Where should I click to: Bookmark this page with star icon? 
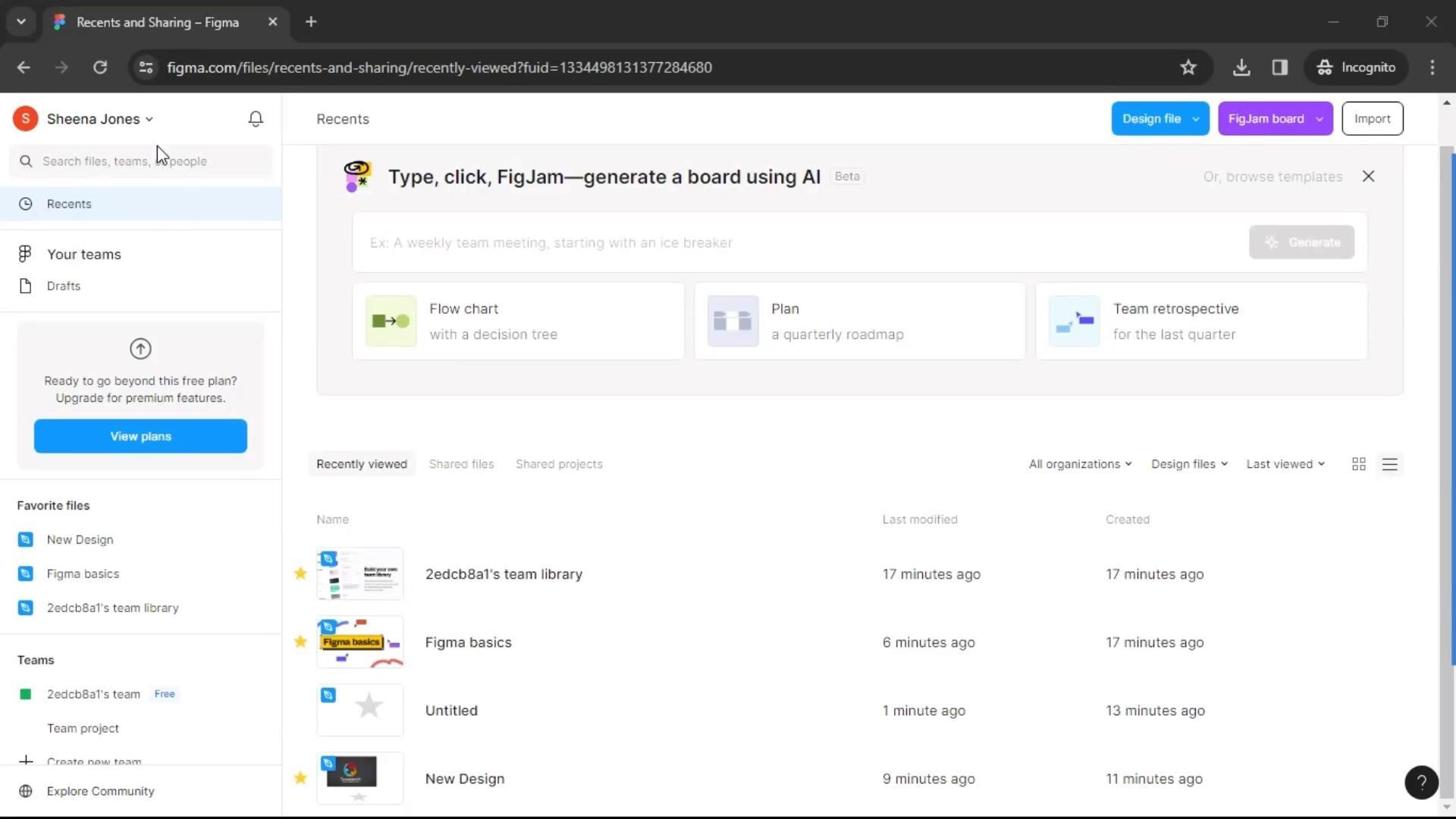tap(1188, 67)
